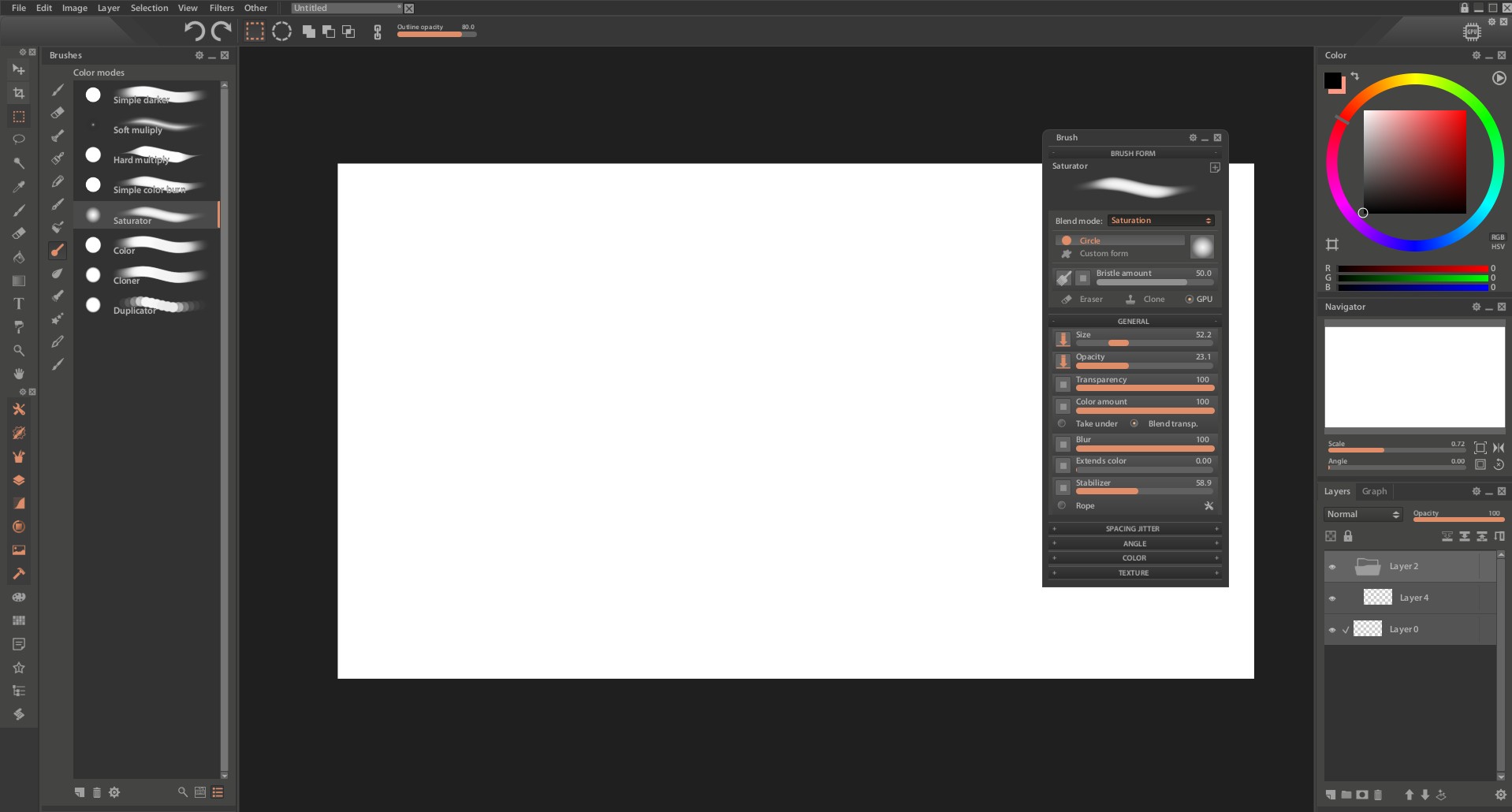Select the Text tool
Viewport: 1512px width, 812px height.
tap(19, 304)
